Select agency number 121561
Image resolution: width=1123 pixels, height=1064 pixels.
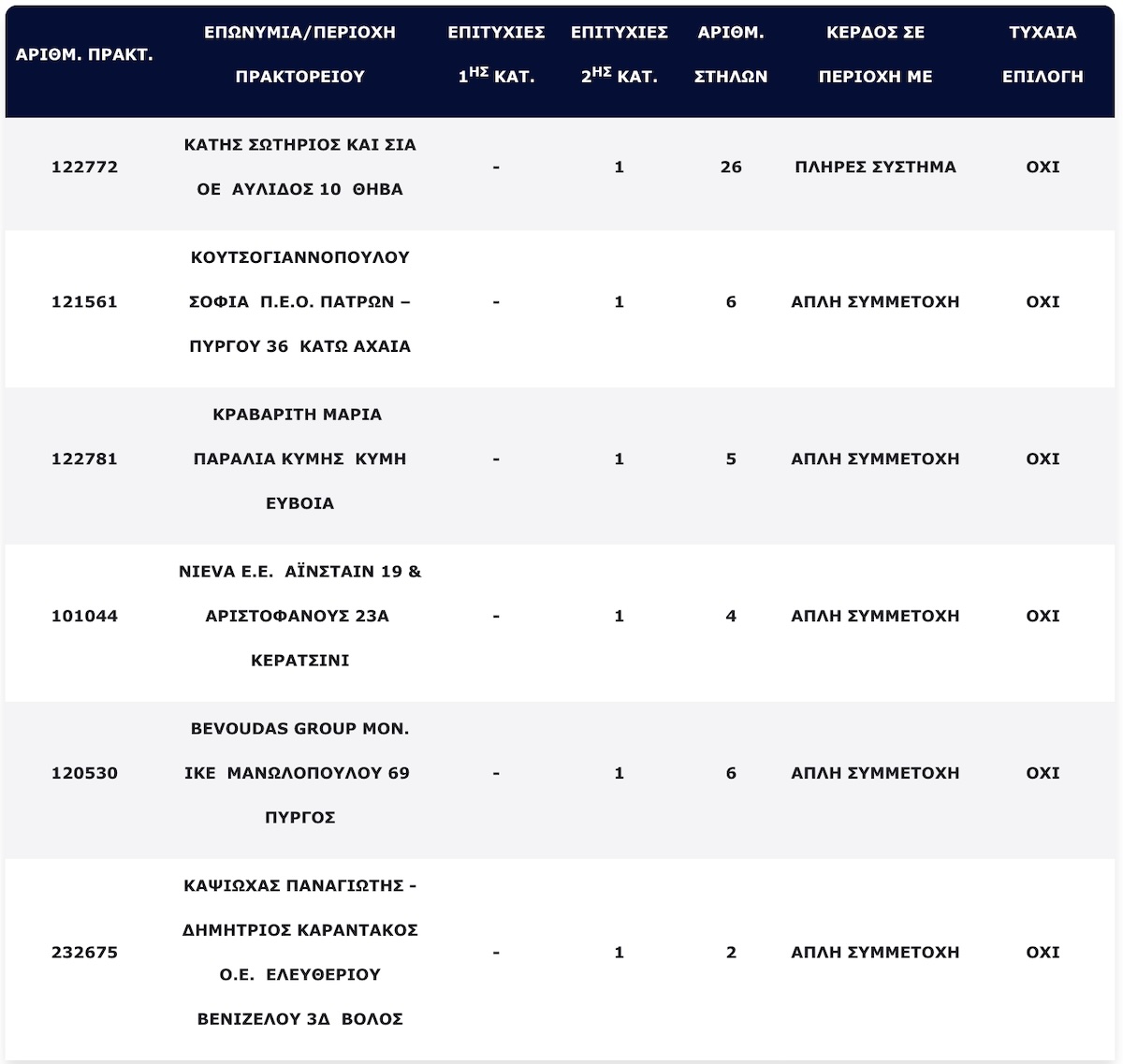(84, 301)
